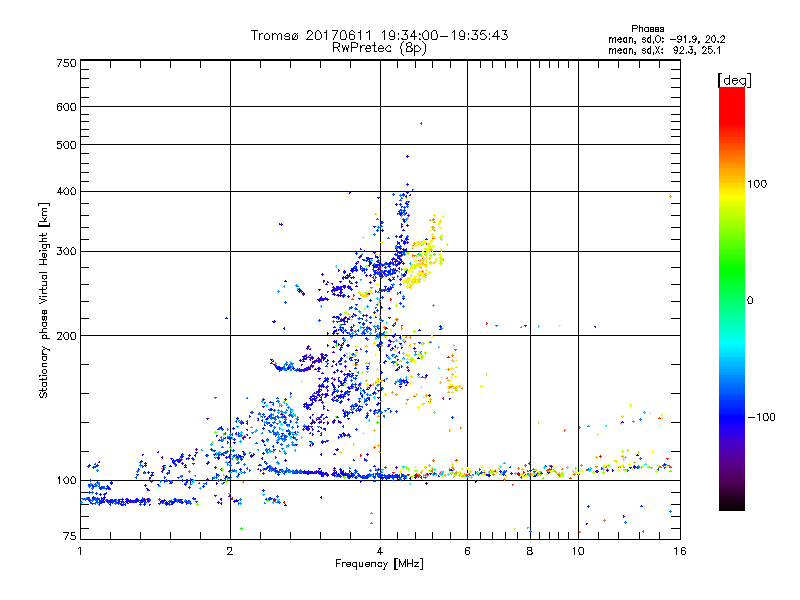Screen dimensions: 800x600
Task: Click the '200' y-axis tick label
Action: [66, 336]
